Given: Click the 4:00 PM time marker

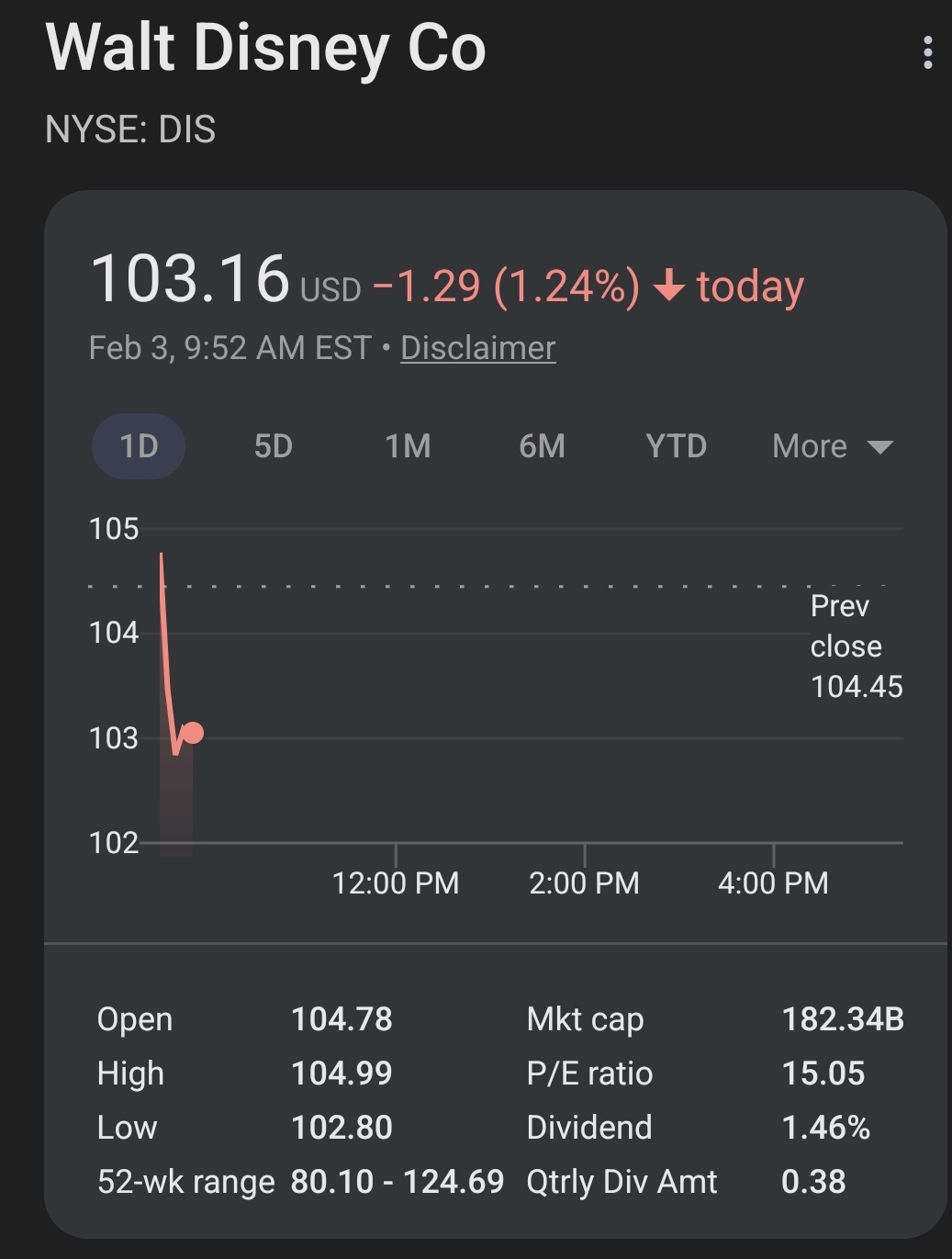Looking at the screenshot, I should pyautogui.click(x=773, y=882).
